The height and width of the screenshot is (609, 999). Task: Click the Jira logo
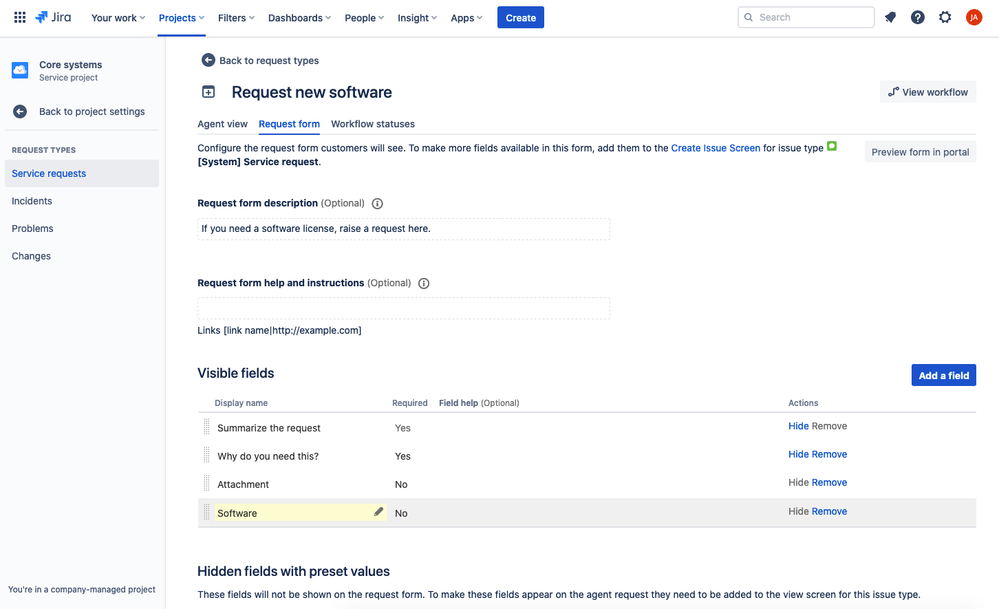pyautogui.click(x=53, y=17)
